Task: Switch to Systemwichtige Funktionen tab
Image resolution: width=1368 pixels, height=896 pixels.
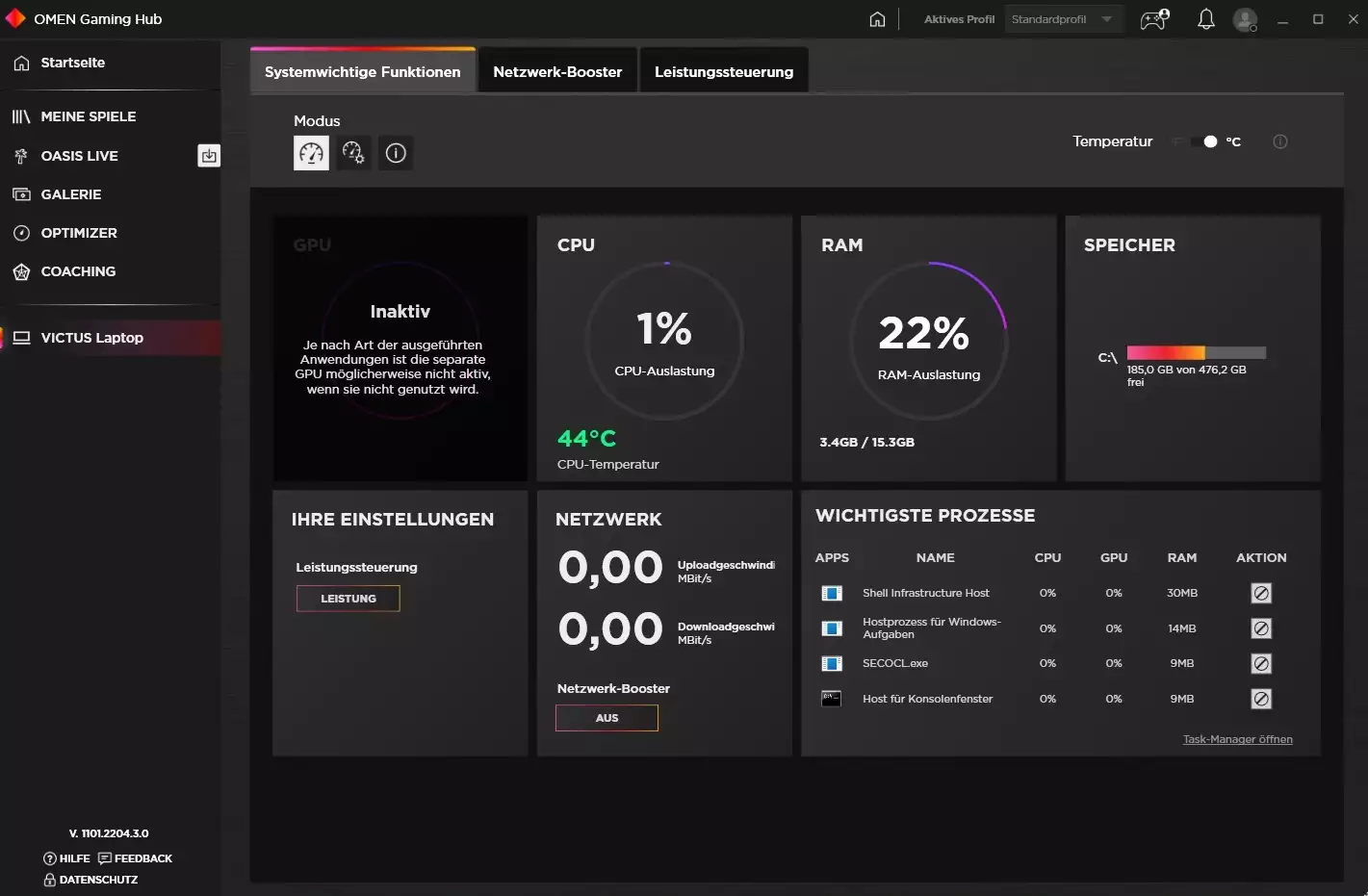Action: pyautogui.click(x=363, y=71)
